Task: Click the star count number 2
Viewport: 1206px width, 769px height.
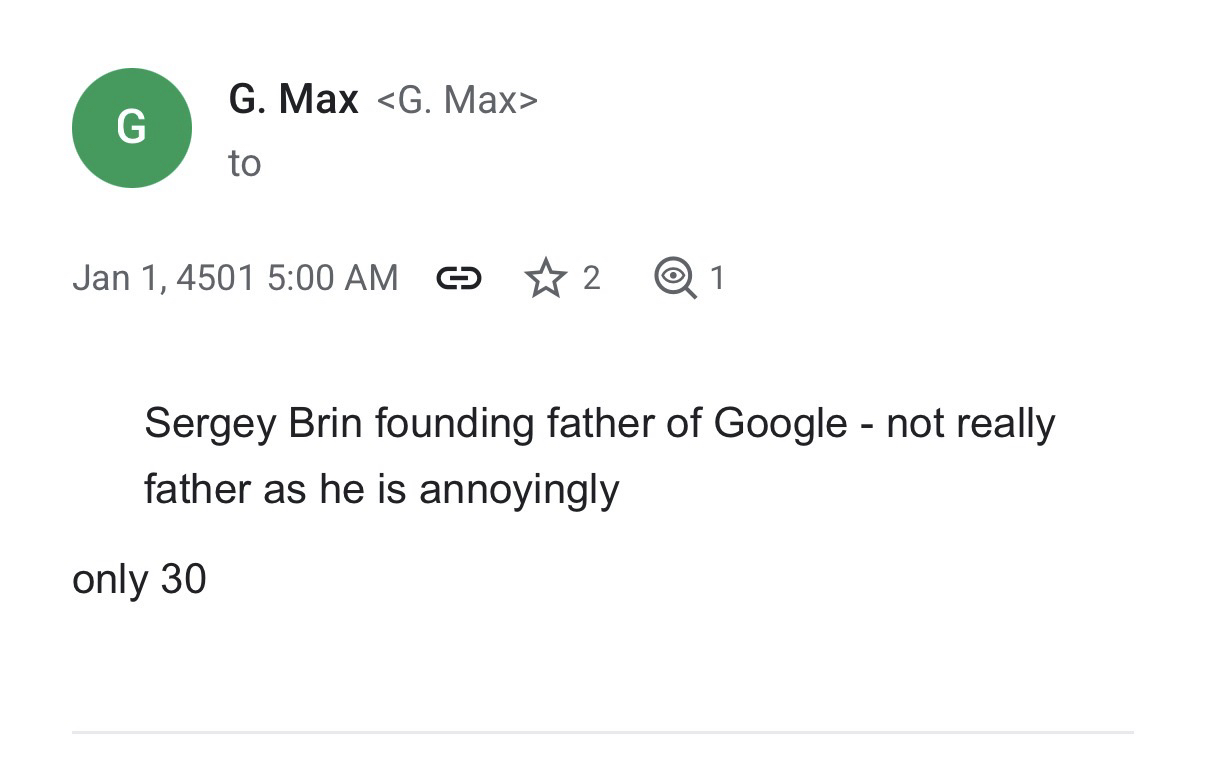Action: pyautogui.click(x=591, y=278)
